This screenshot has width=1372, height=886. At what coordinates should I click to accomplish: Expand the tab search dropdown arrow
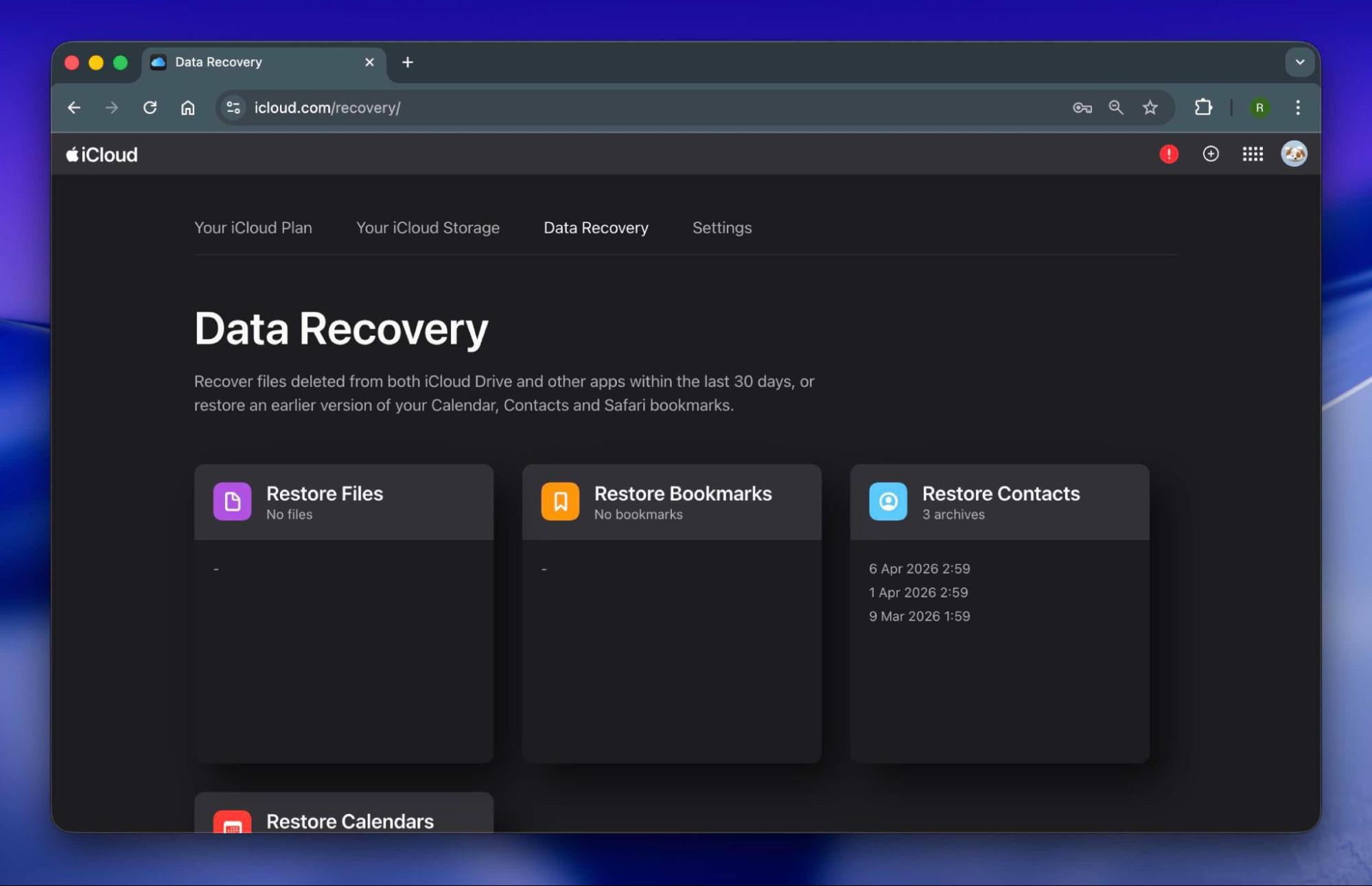pyautogui.click(x=1300, y=62)
